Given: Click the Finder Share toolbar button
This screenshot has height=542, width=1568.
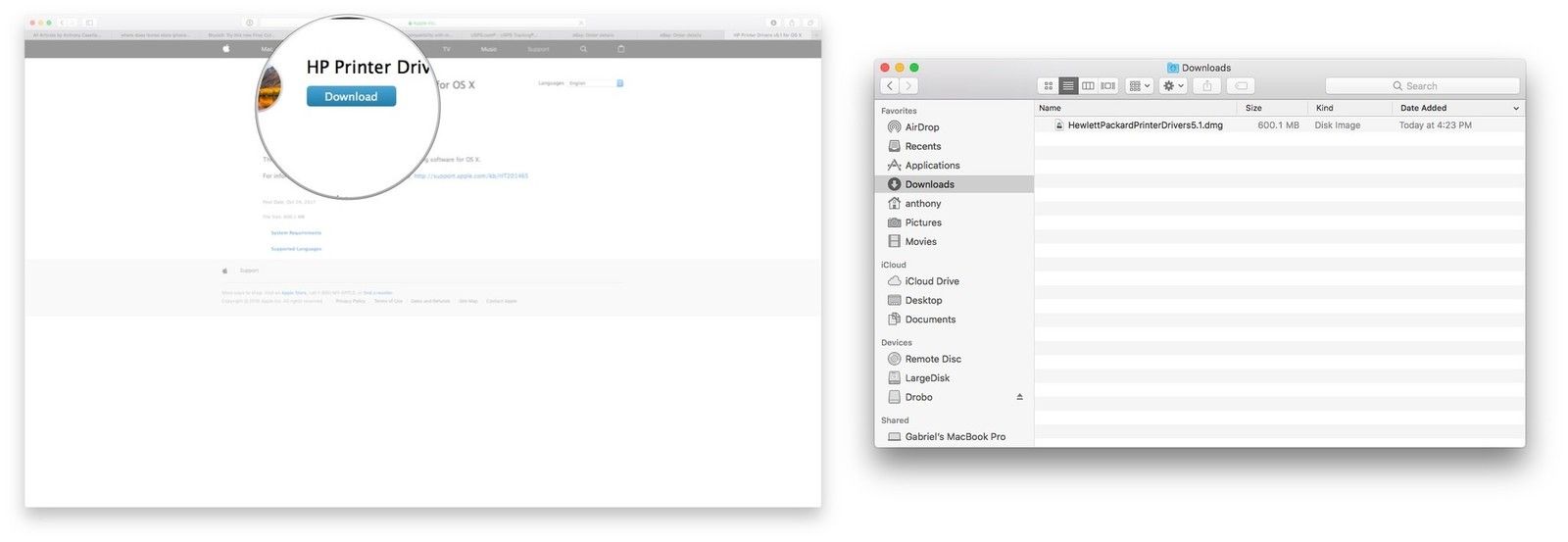Looking at the screenshot, I should 1206,86.
